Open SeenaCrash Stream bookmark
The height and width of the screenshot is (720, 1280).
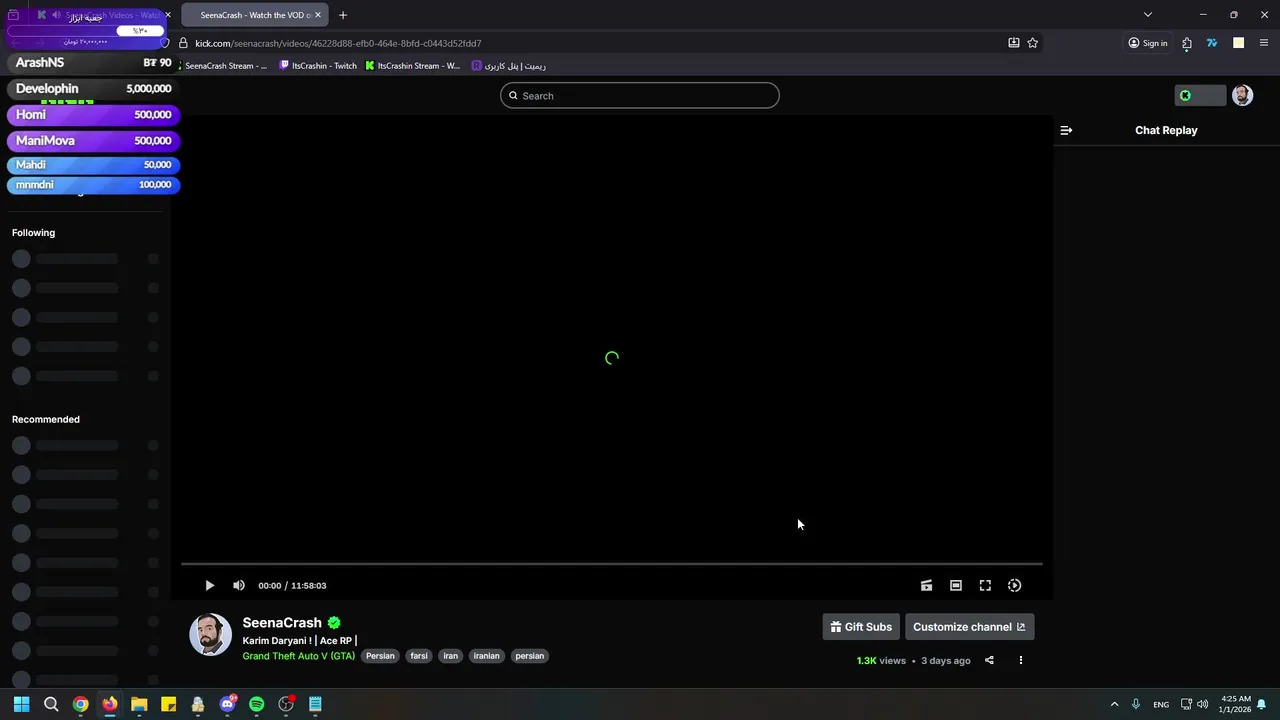point(226,66)
